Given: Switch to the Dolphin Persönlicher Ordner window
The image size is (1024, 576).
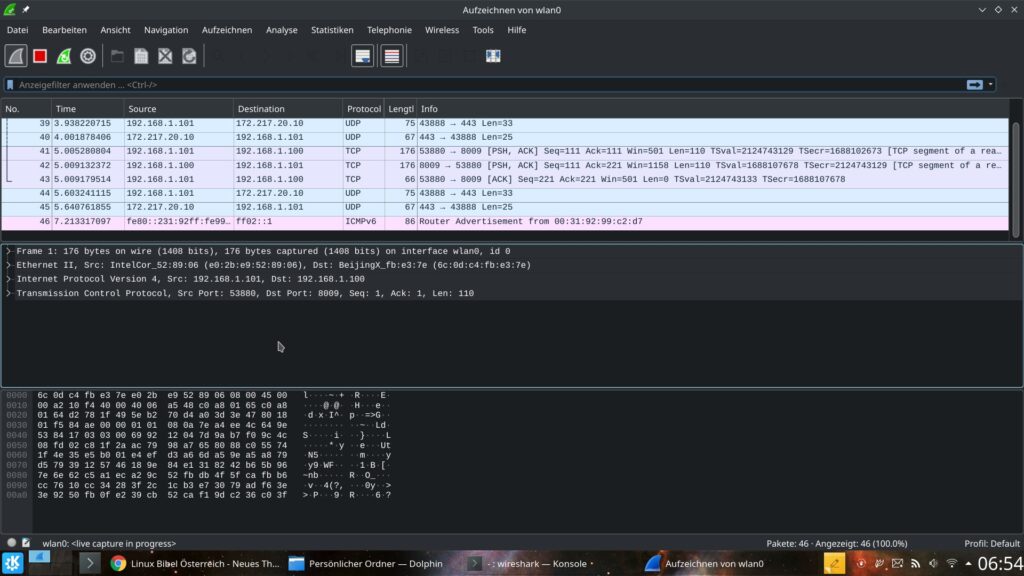Looking at the screenshot, I should [x=366, y=564].
